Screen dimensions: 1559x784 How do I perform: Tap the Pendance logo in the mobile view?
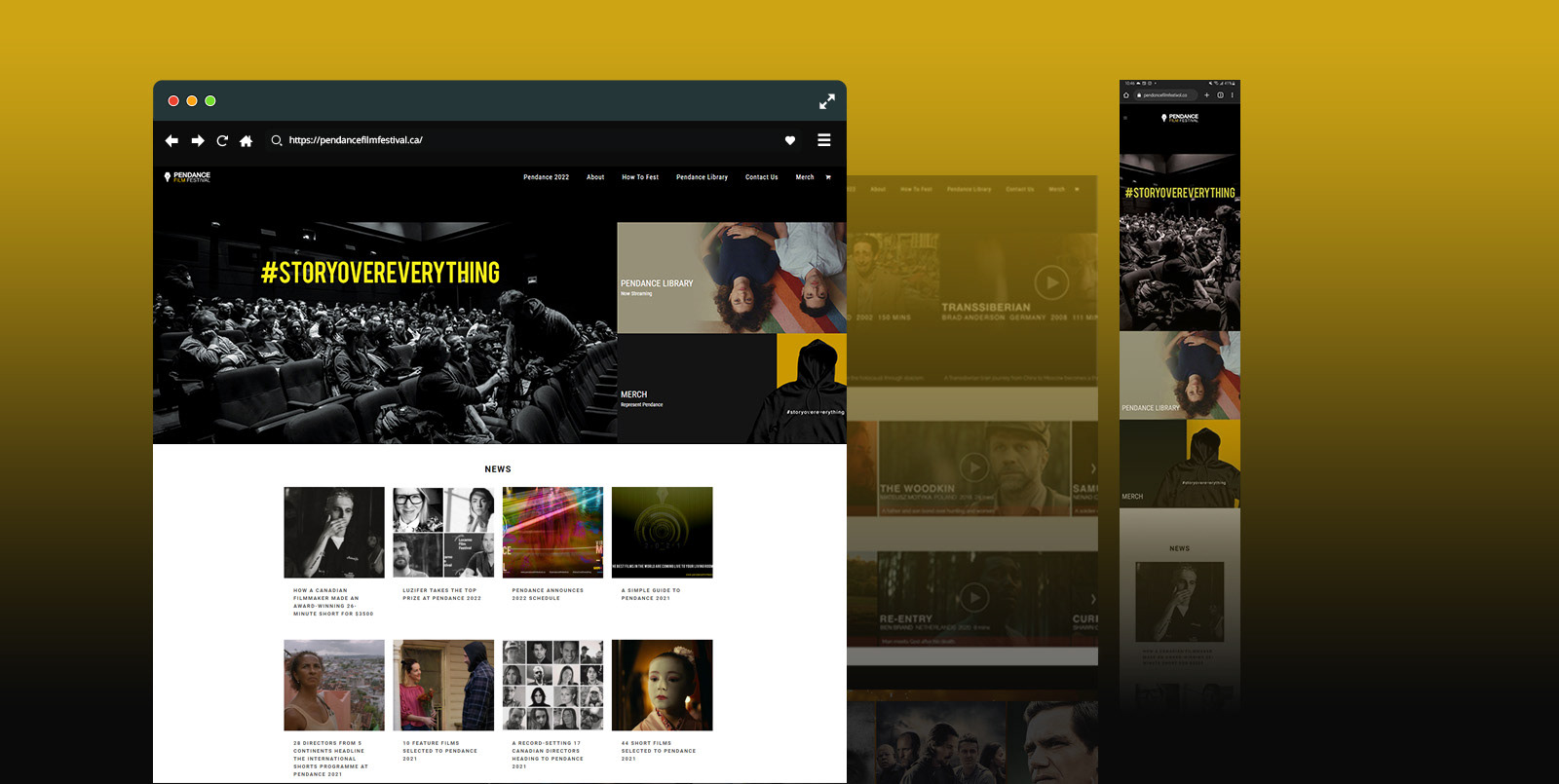coord(1180,118)
